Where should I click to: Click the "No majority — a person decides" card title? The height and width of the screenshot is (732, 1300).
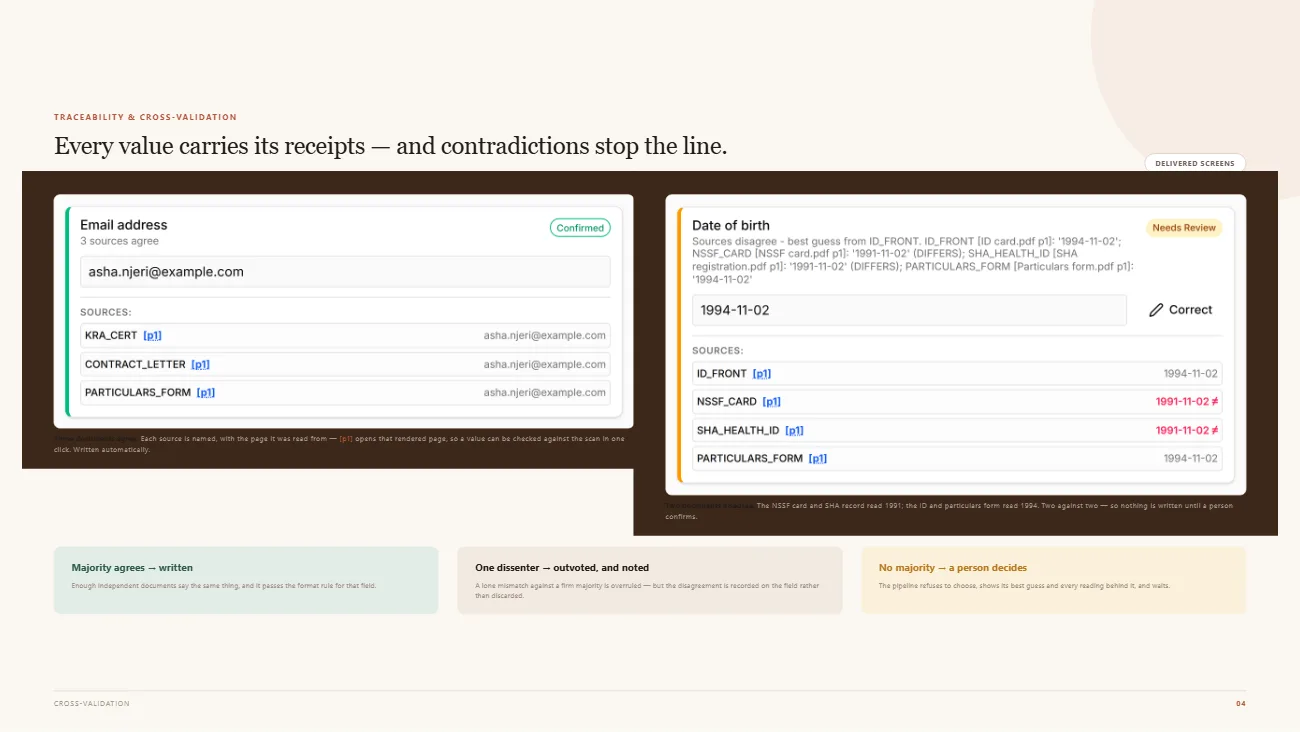click(x=953, y=568)
